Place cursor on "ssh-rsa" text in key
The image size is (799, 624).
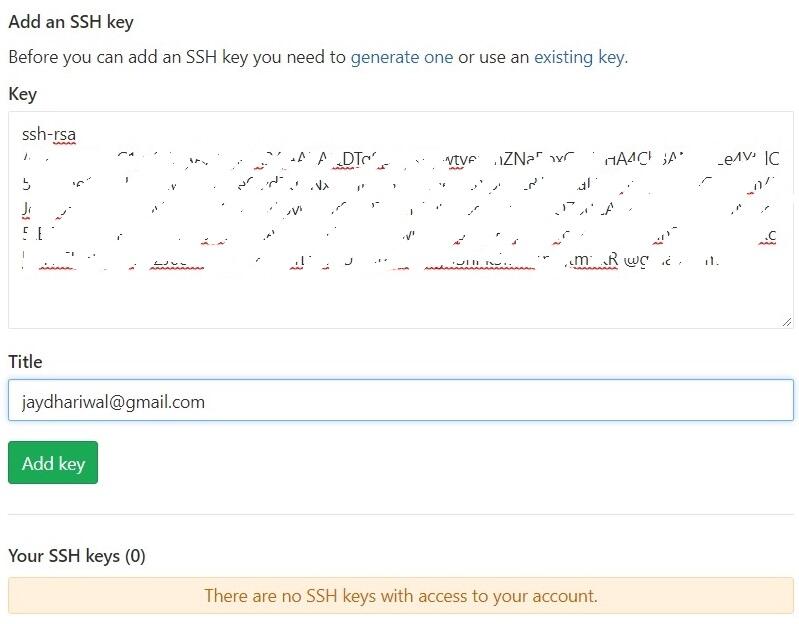tap(48, 134)
